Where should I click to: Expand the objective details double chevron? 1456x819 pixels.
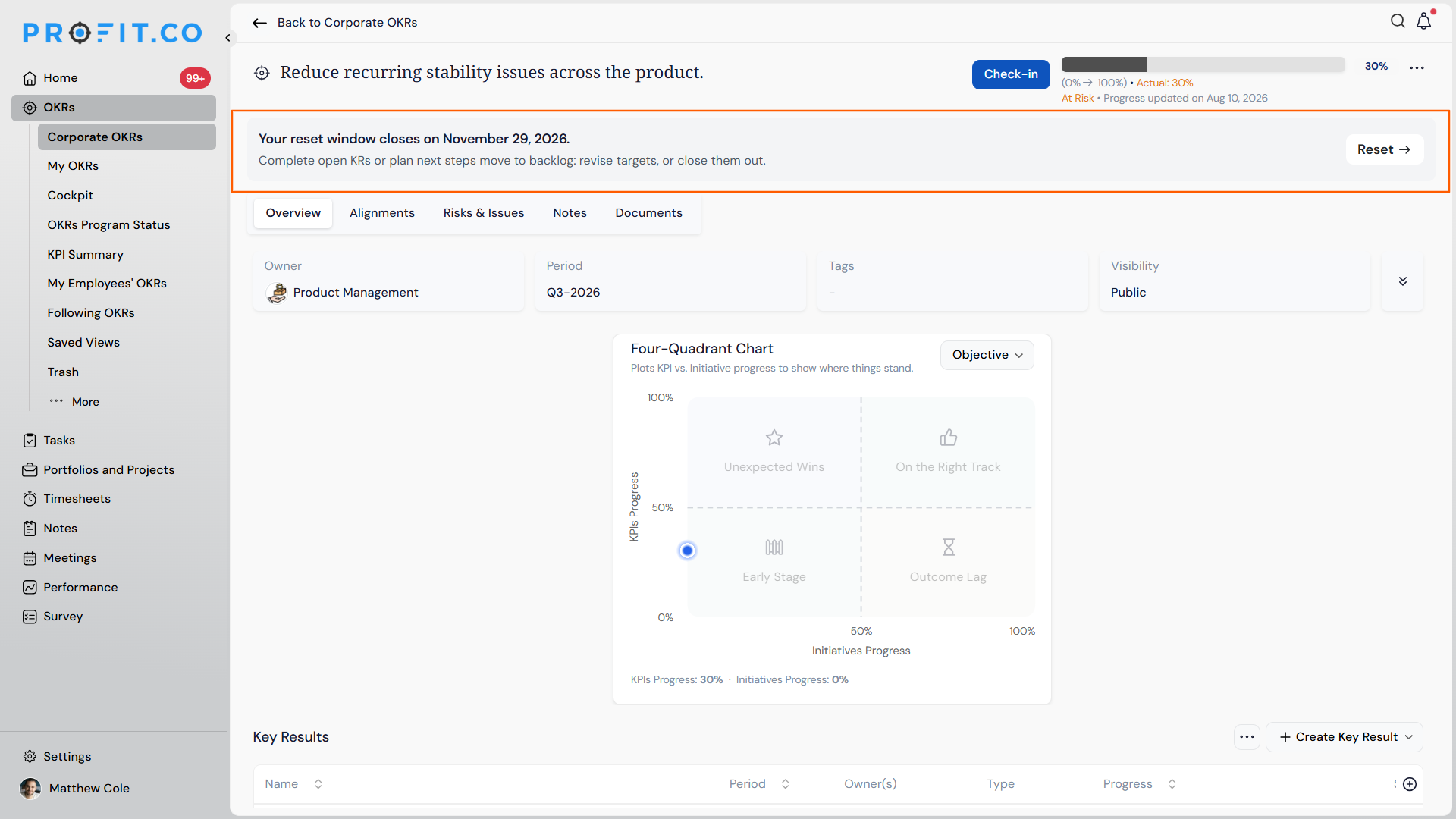1403,281
